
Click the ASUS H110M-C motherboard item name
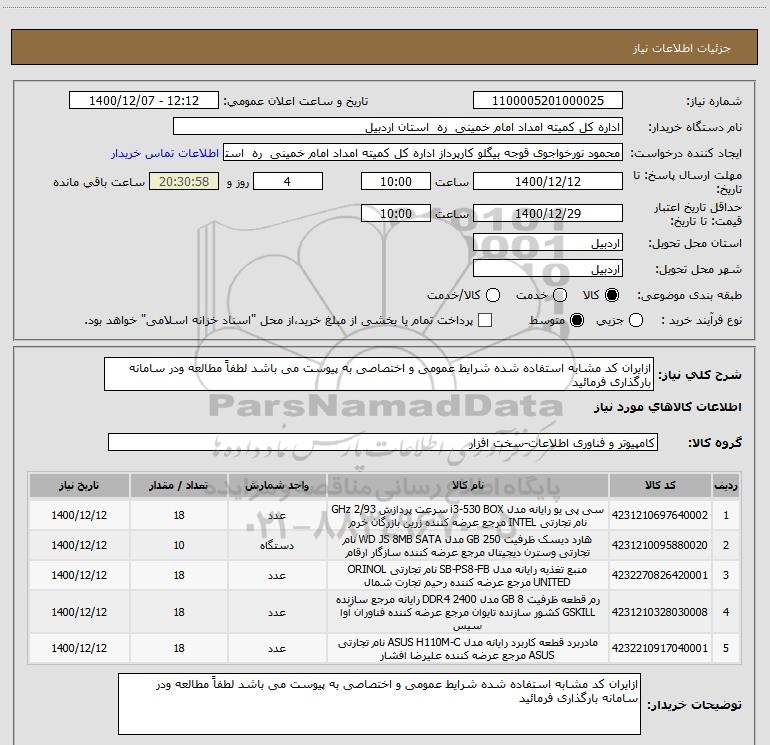click(468, 649)
